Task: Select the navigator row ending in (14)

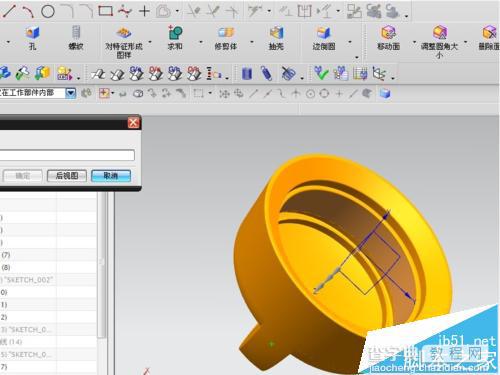Action: (x=48, y=342)
